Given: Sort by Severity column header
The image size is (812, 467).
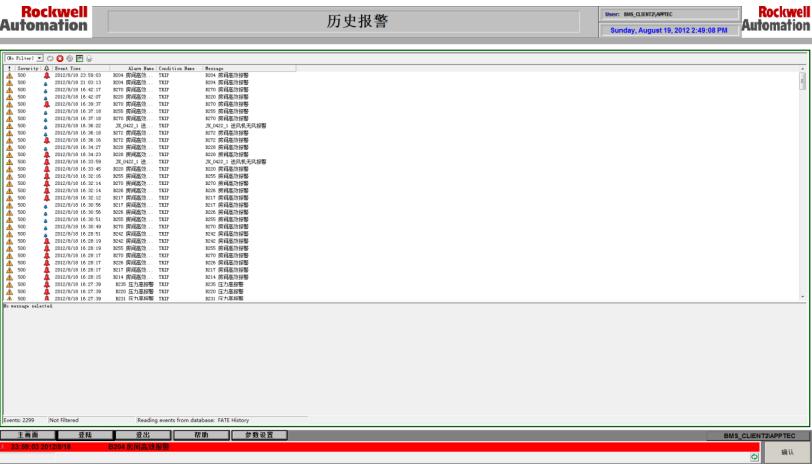Looking at the screenshot, I should [27, 68].
